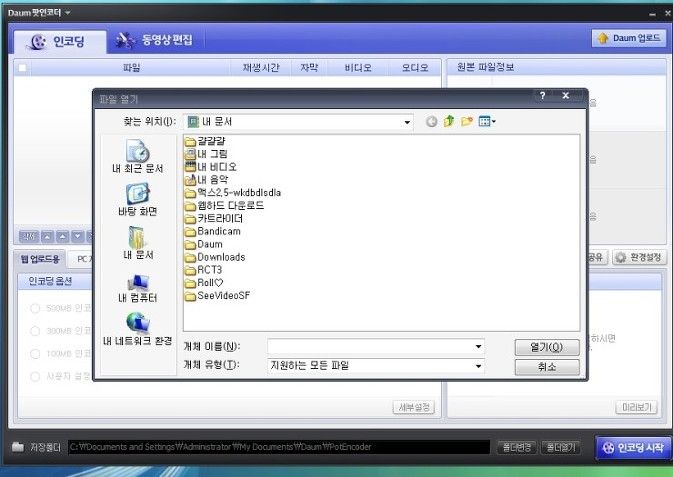Click the 폴더변경 button
Image resolution: width=673 pixels, height=477 pixels.
pyautogui.click(x=517, y=447)
